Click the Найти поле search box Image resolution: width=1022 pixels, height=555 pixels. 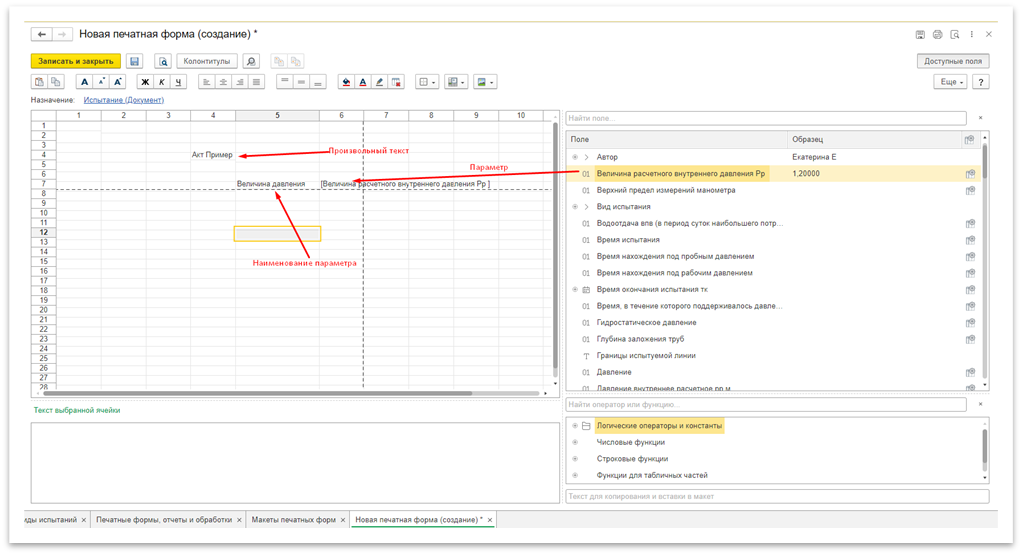pyautogui.click(x=765, y=118)
